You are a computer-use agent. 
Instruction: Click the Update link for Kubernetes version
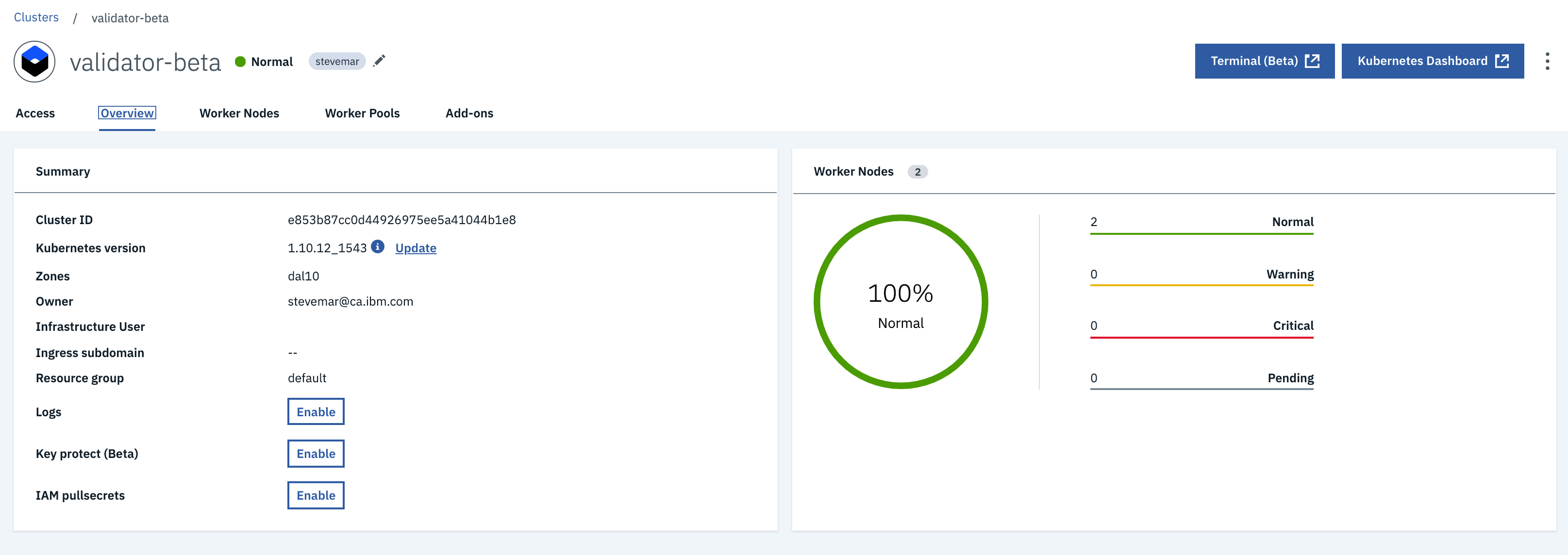pyautogui.click(x=415, y=247)
